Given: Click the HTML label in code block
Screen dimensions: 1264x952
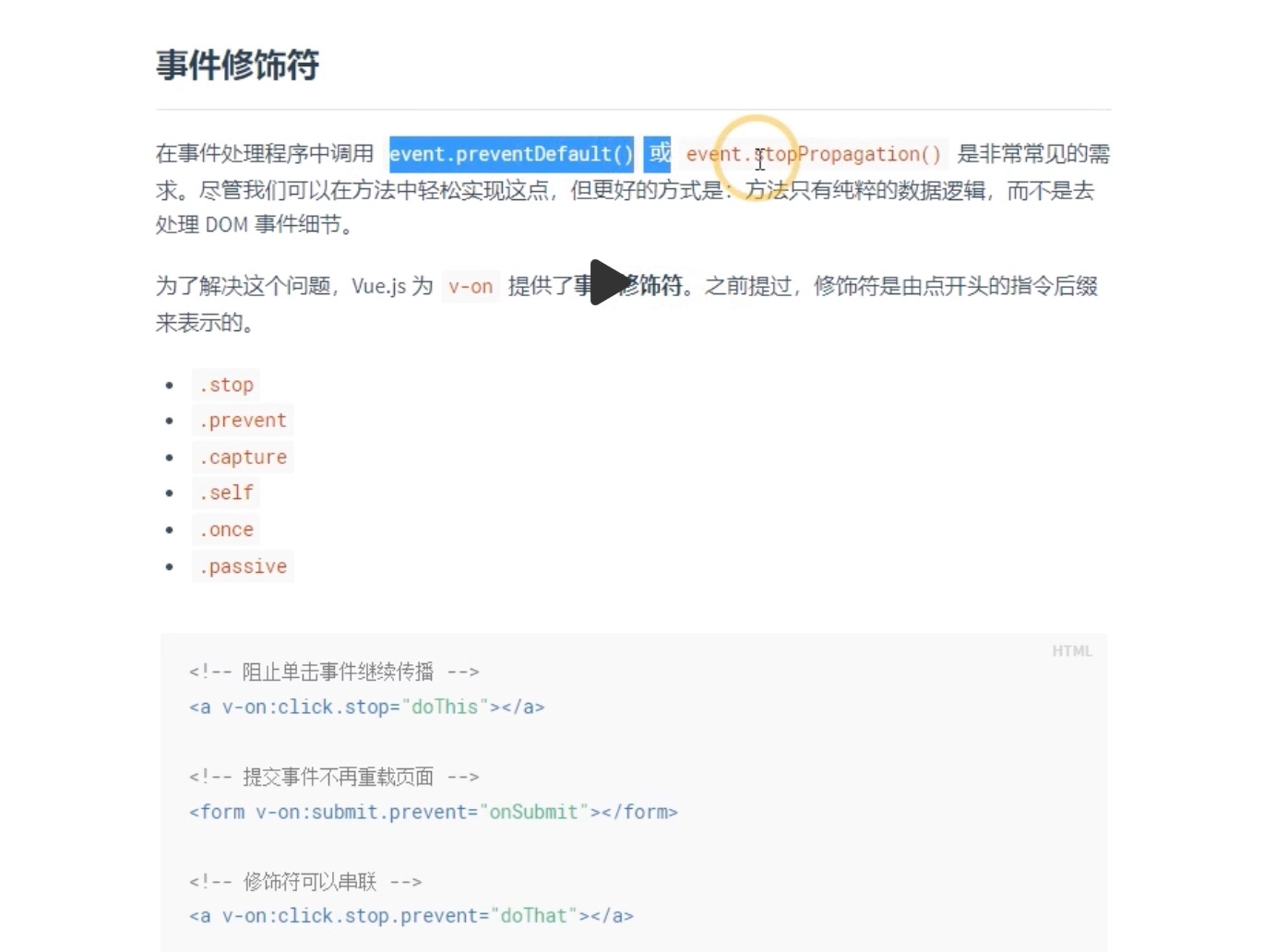Looking at the screenshot, I should click(1072, 651).
